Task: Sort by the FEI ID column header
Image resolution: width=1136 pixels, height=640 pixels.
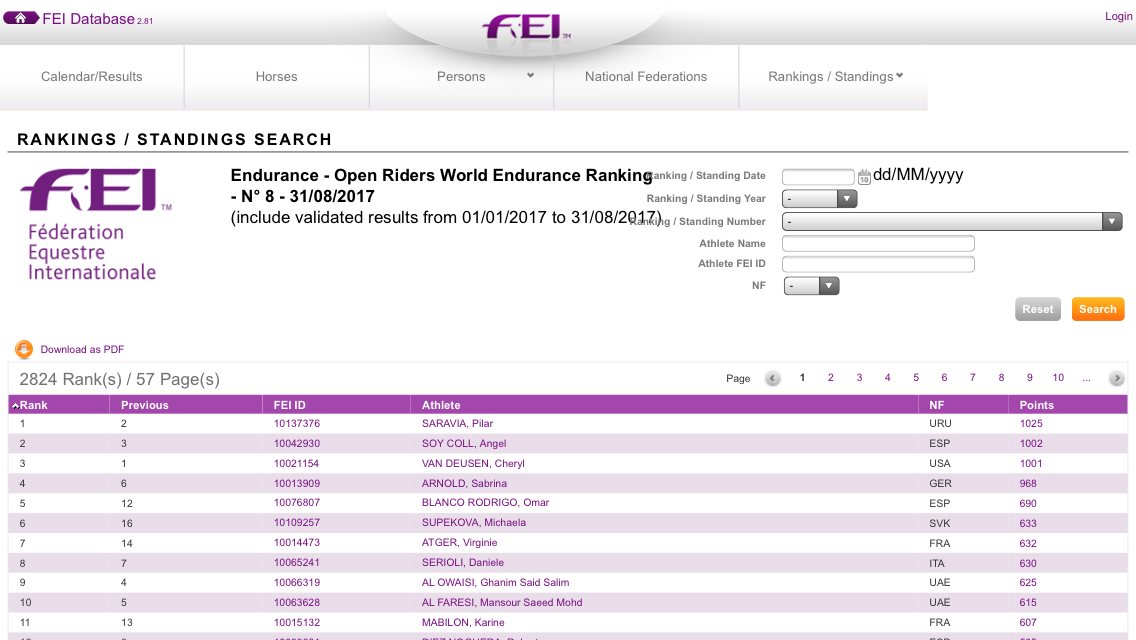Action: click(x=289, y=405)
